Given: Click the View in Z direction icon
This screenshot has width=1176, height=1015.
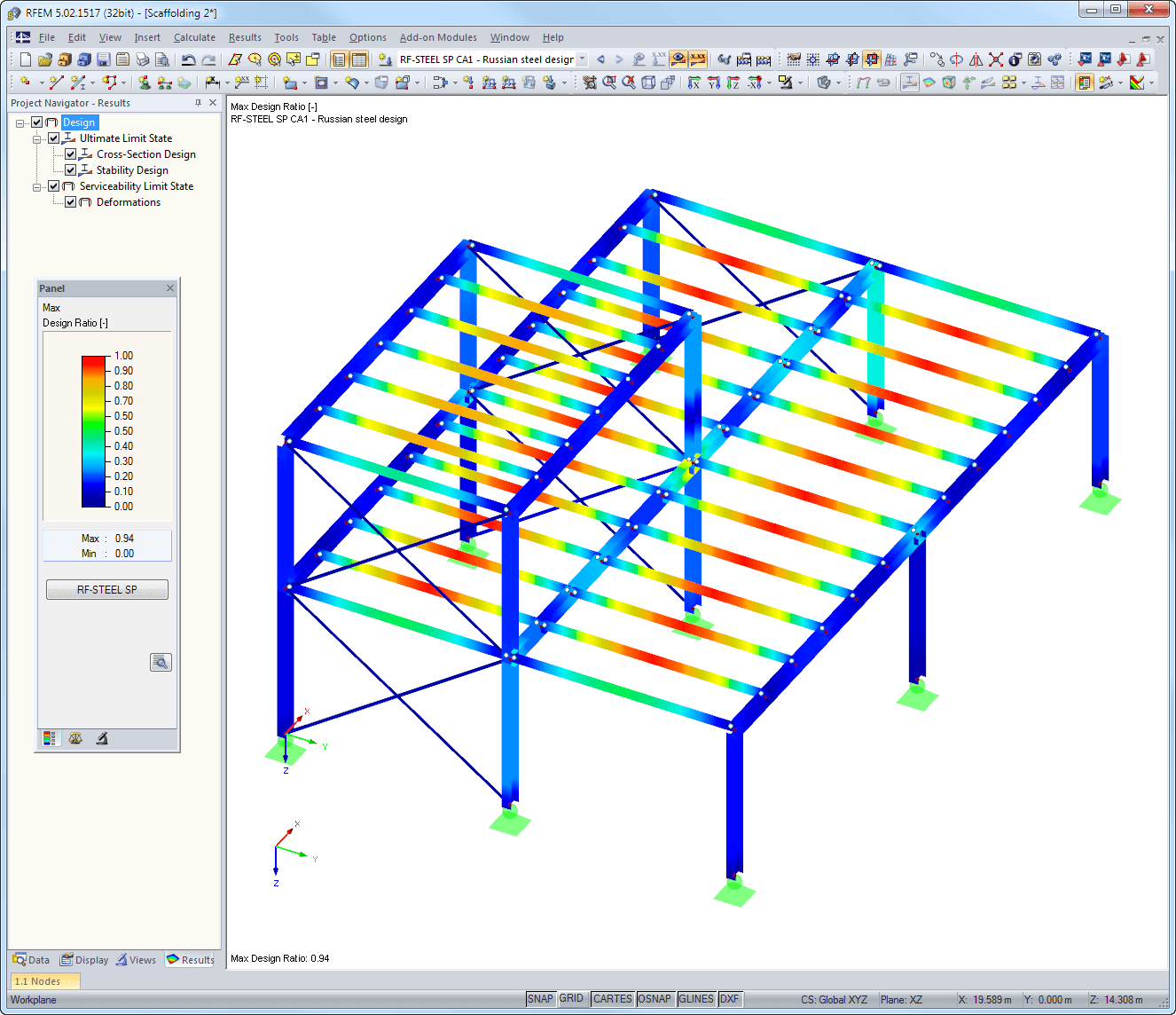Looking at the screenshot, I should pos(733,83).
